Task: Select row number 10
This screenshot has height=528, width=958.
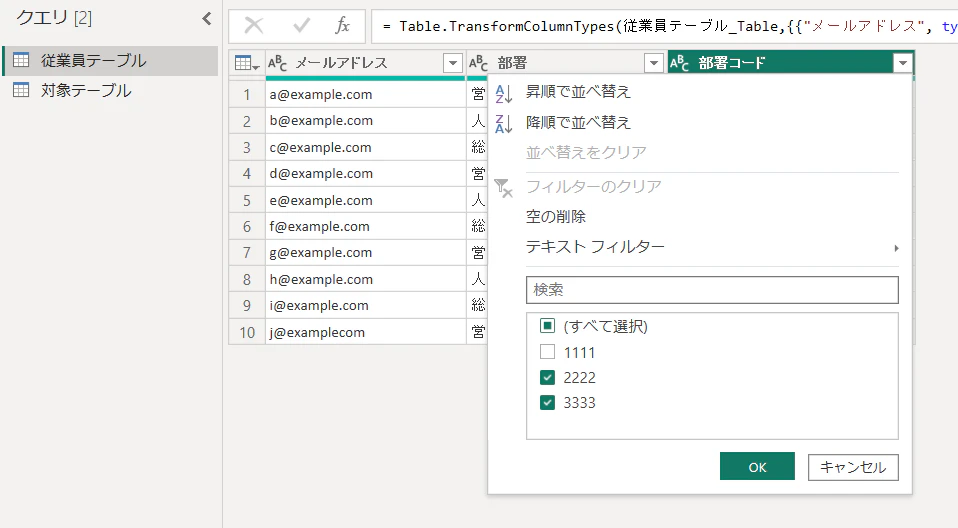Action: pyautogui.click(x=247, y=332)
